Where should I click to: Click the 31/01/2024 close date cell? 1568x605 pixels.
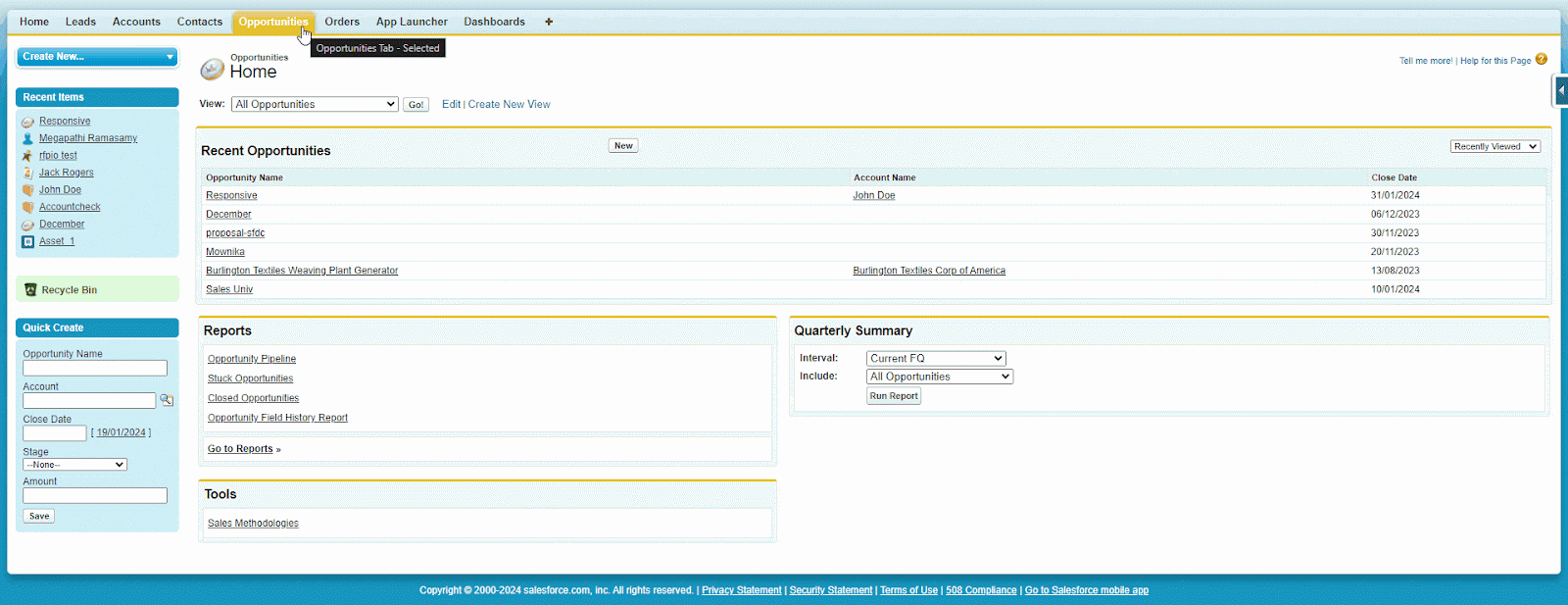coord(1396,195)
